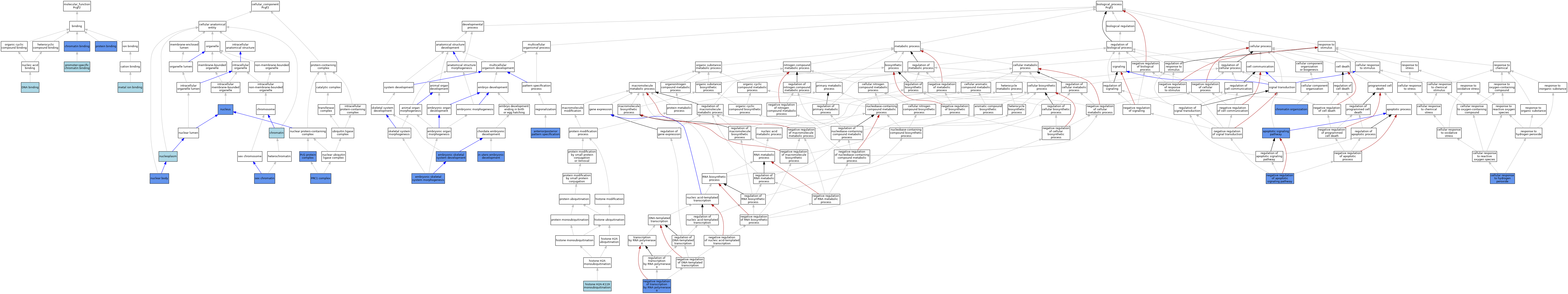Viewport: 1568px width, 294px height.
Task: Select the 'cellular response to hydrogen peroxide' node
Action: [1502, 178]
